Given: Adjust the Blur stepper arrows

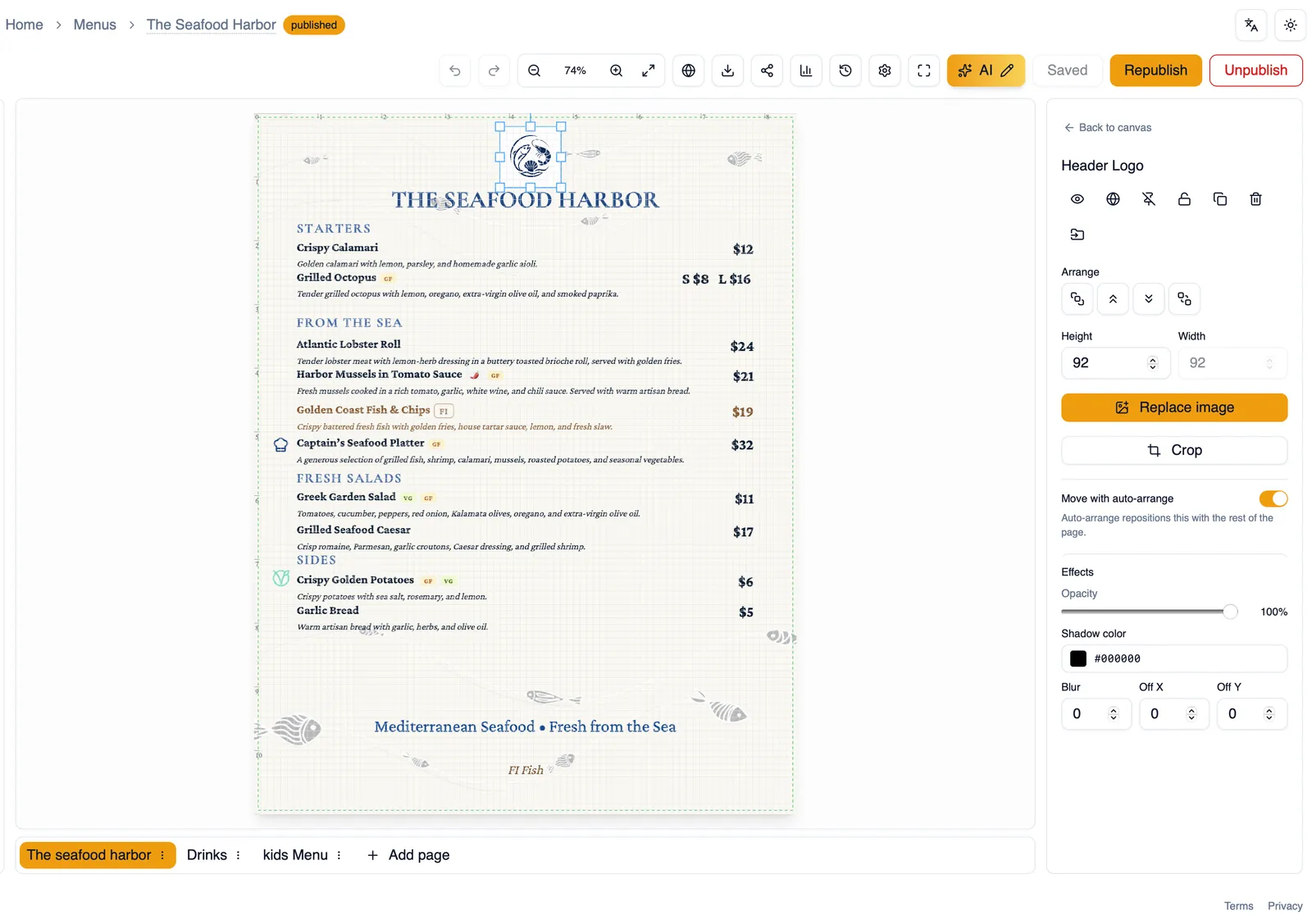Looking at the screenshot, I should pos(1114,714).
